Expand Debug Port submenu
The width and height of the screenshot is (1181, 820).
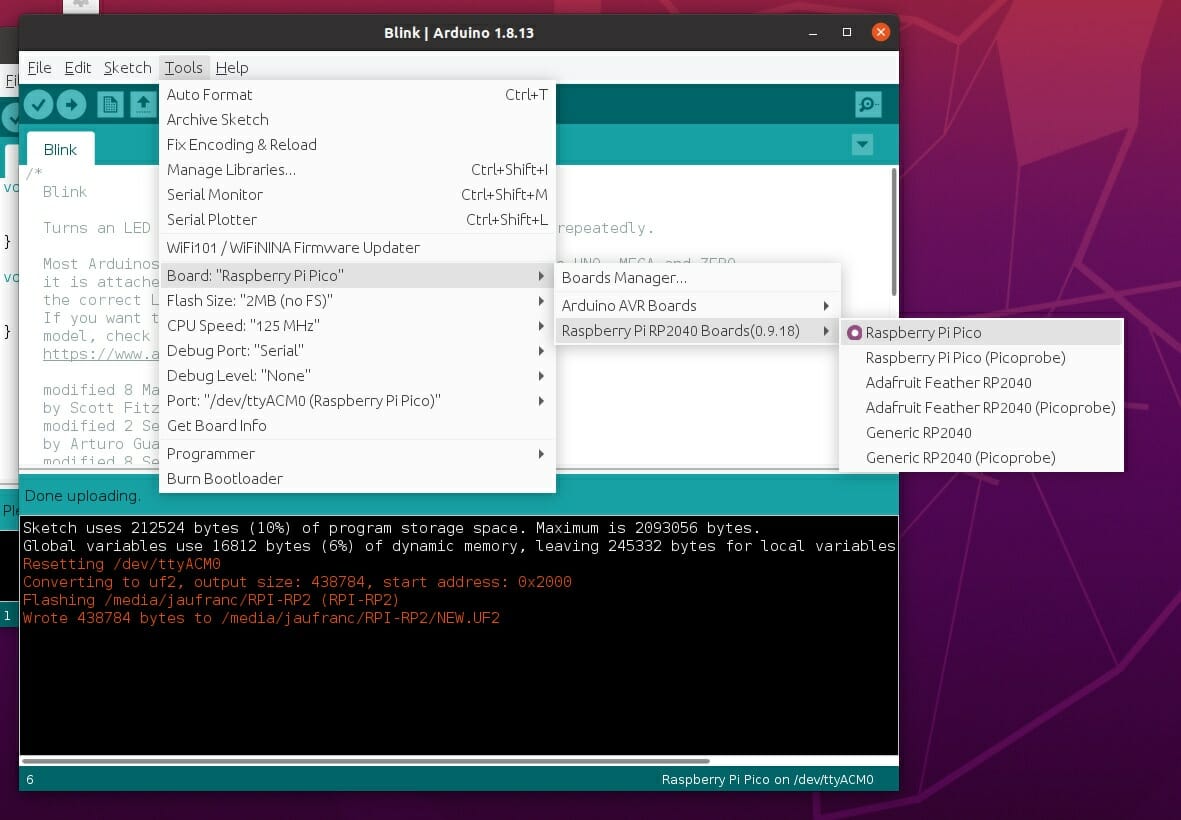point(357,351)
